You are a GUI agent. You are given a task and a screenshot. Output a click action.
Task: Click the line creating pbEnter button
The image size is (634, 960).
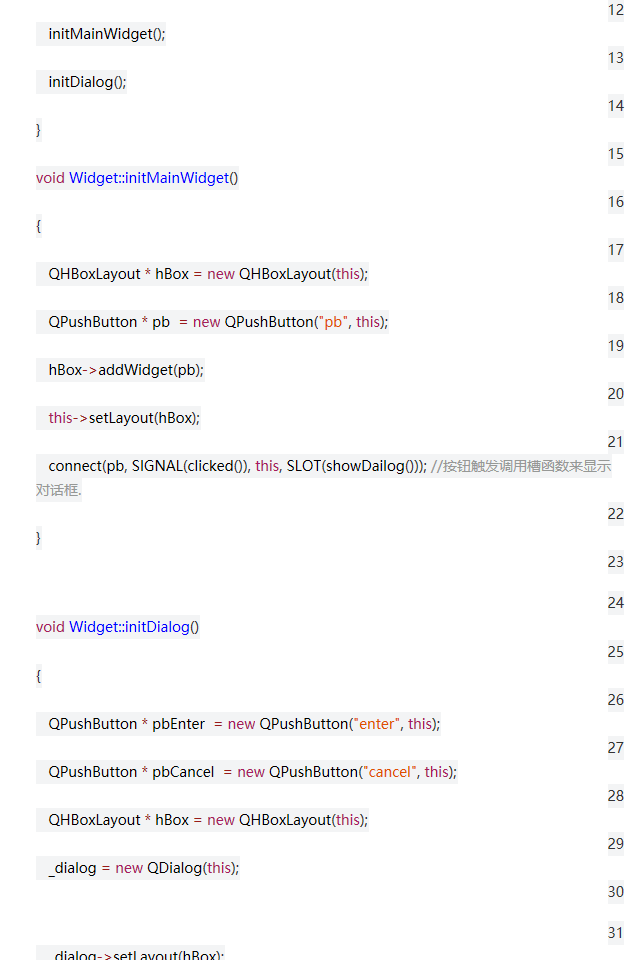click(x=244, y=724)
